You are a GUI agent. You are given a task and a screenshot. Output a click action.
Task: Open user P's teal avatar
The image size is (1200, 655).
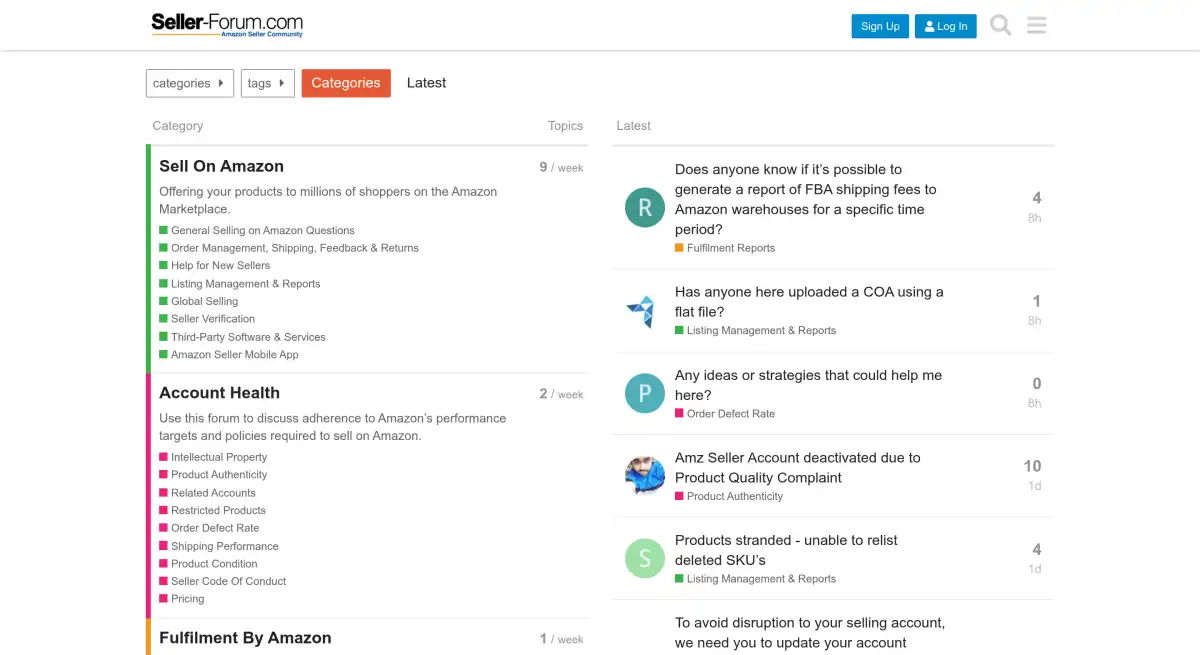click(x=645, y=393)
